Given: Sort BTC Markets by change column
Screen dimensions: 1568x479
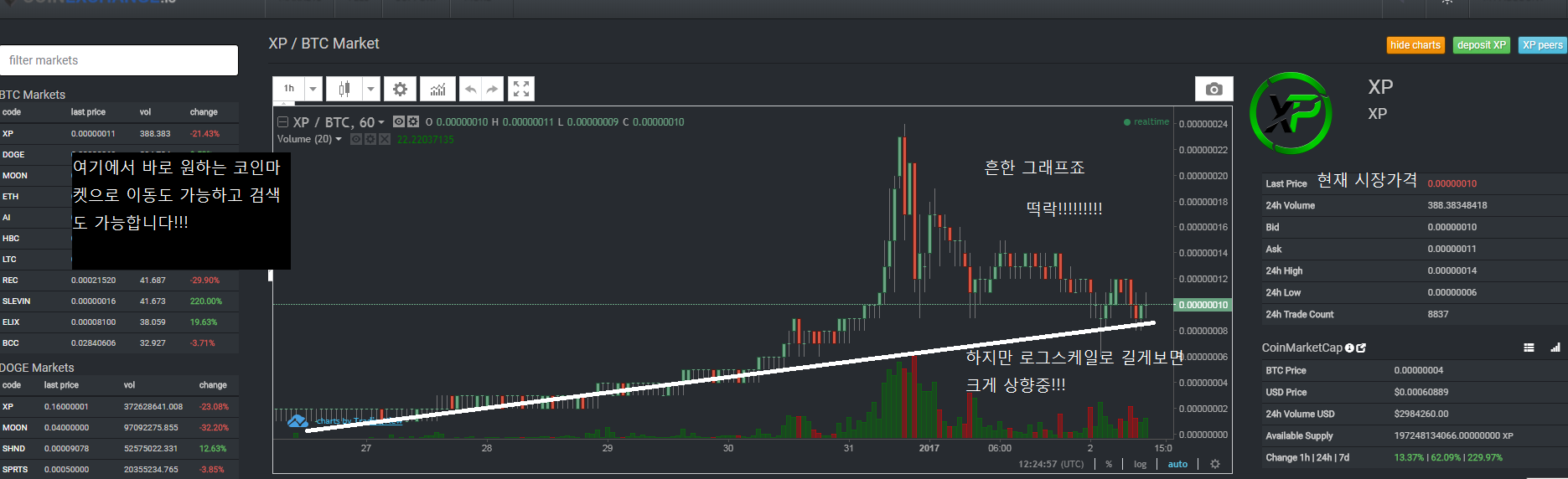Looking at the screenshot, I should pyautogui.click(x=204, y=112).
